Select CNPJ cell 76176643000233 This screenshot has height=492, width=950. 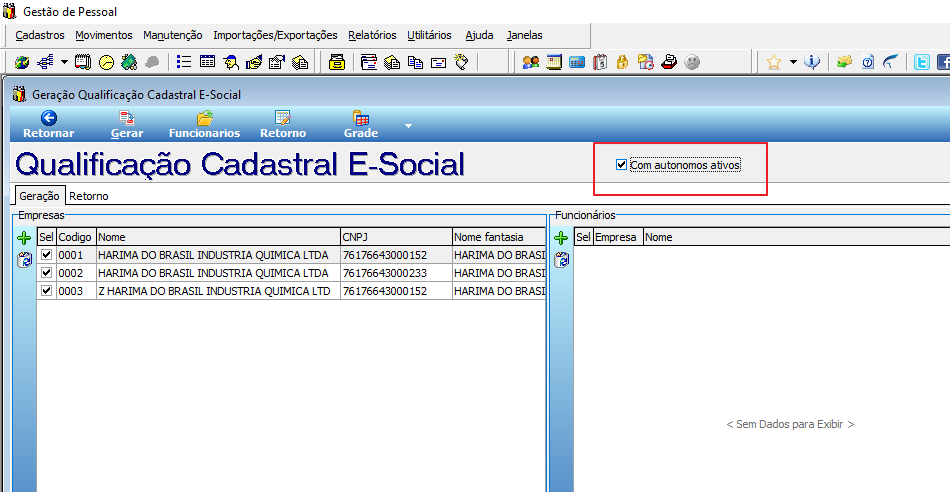pyautogui.click(x=396, y=273)
